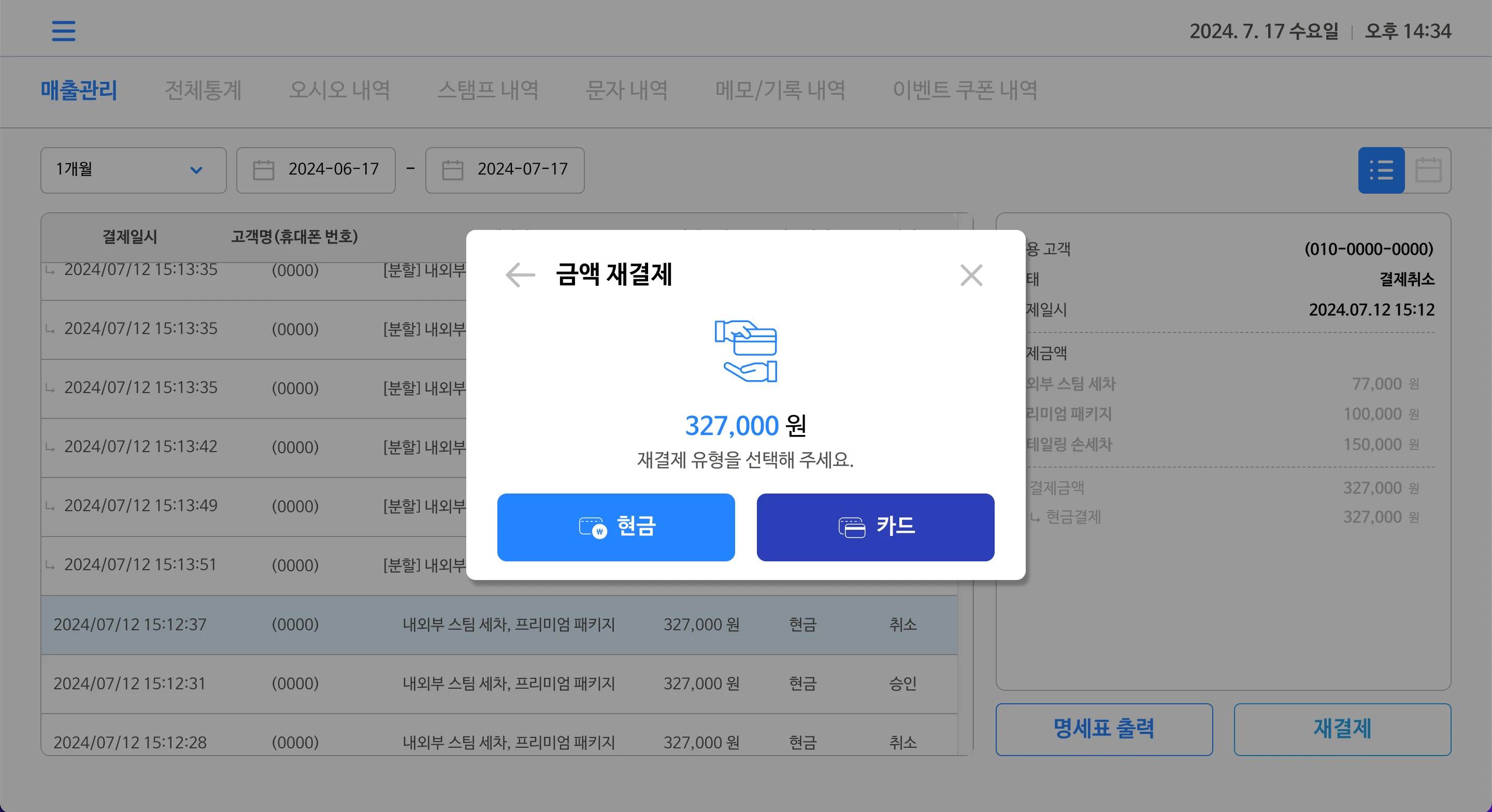Click the time 오후 14:34
This screenshot has height=812, width=1492.
[x=1408, y=31]
